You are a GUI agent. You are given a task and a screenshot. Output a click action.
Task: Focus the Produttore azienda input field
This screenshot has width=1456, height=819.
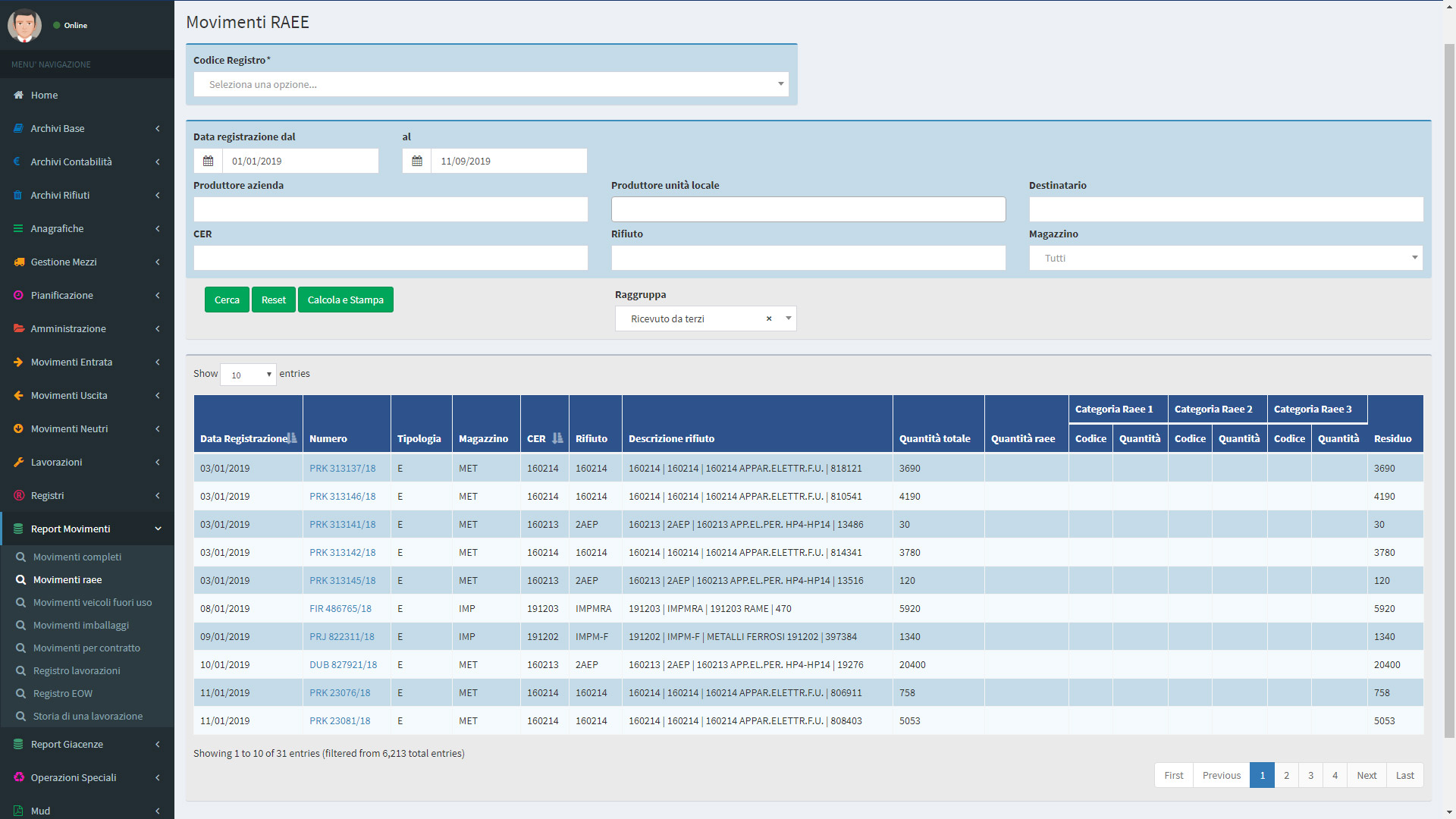(391, 209)
